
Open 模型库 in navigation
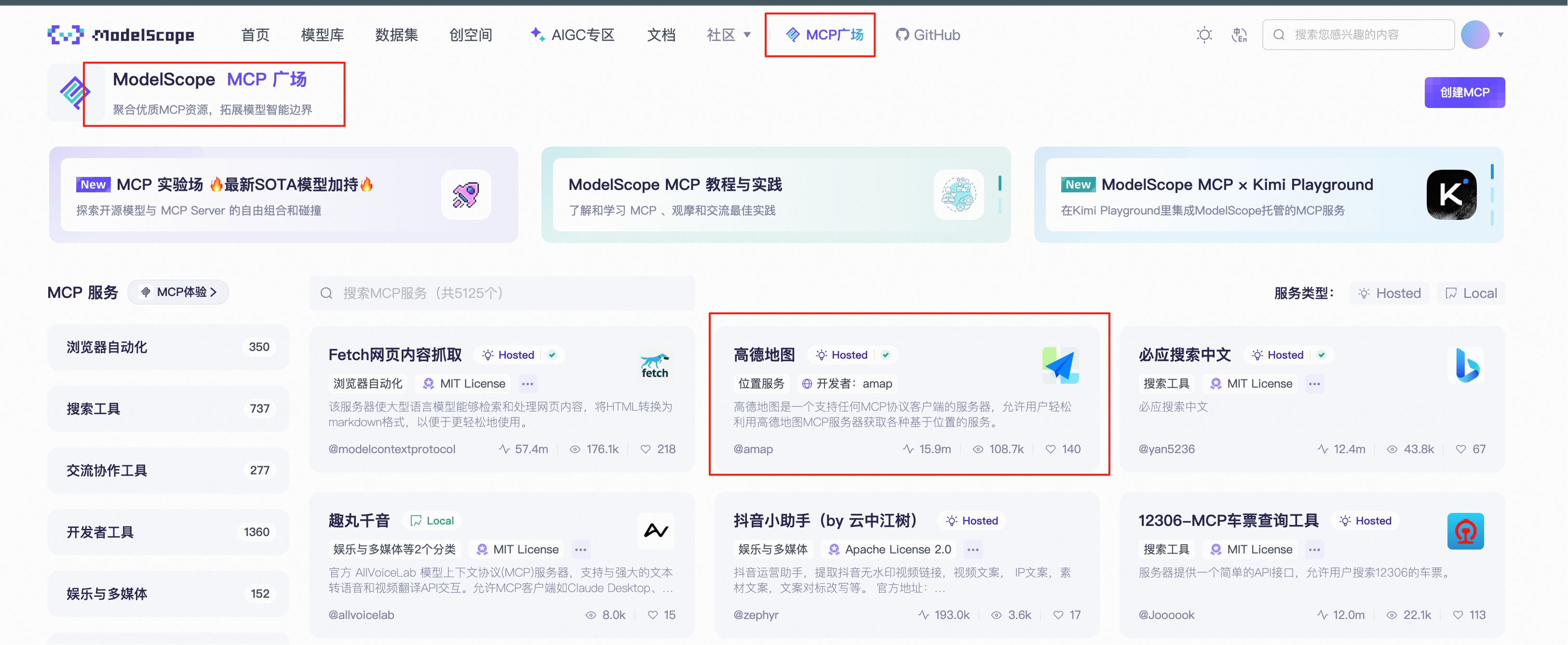click(322, 35)
